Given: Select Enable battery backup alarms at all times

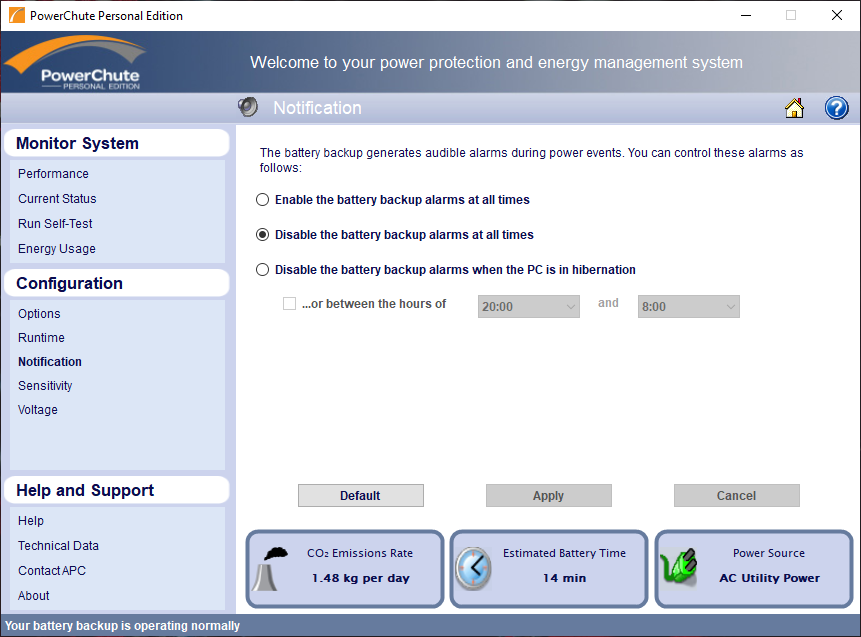Looking at the screenshot, I should pyautogui.click(x=262, y=199).
